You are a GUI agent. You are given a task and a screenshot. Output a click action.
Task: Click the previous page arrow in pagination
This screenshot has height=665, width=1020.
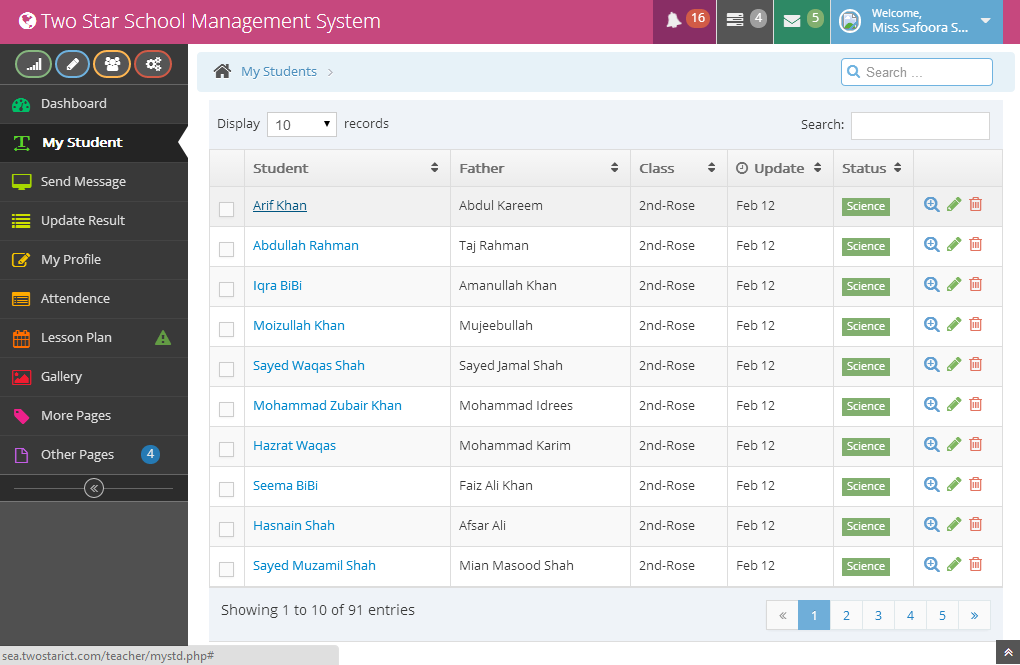783,615
